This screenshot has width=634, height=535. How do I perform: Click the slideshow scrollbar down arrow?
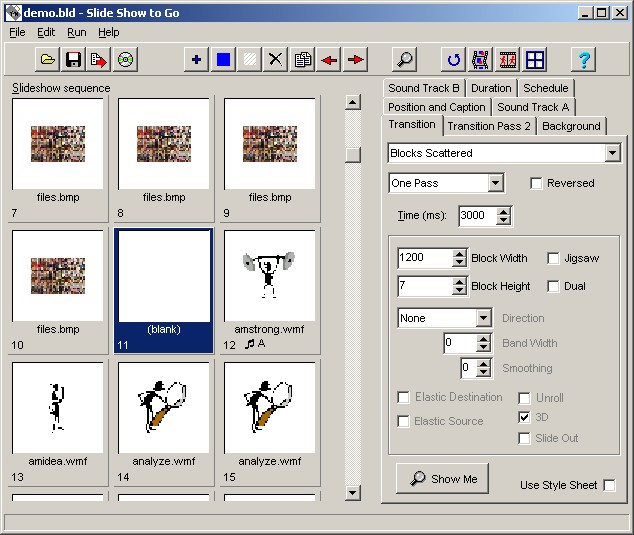tap(353, 493)
